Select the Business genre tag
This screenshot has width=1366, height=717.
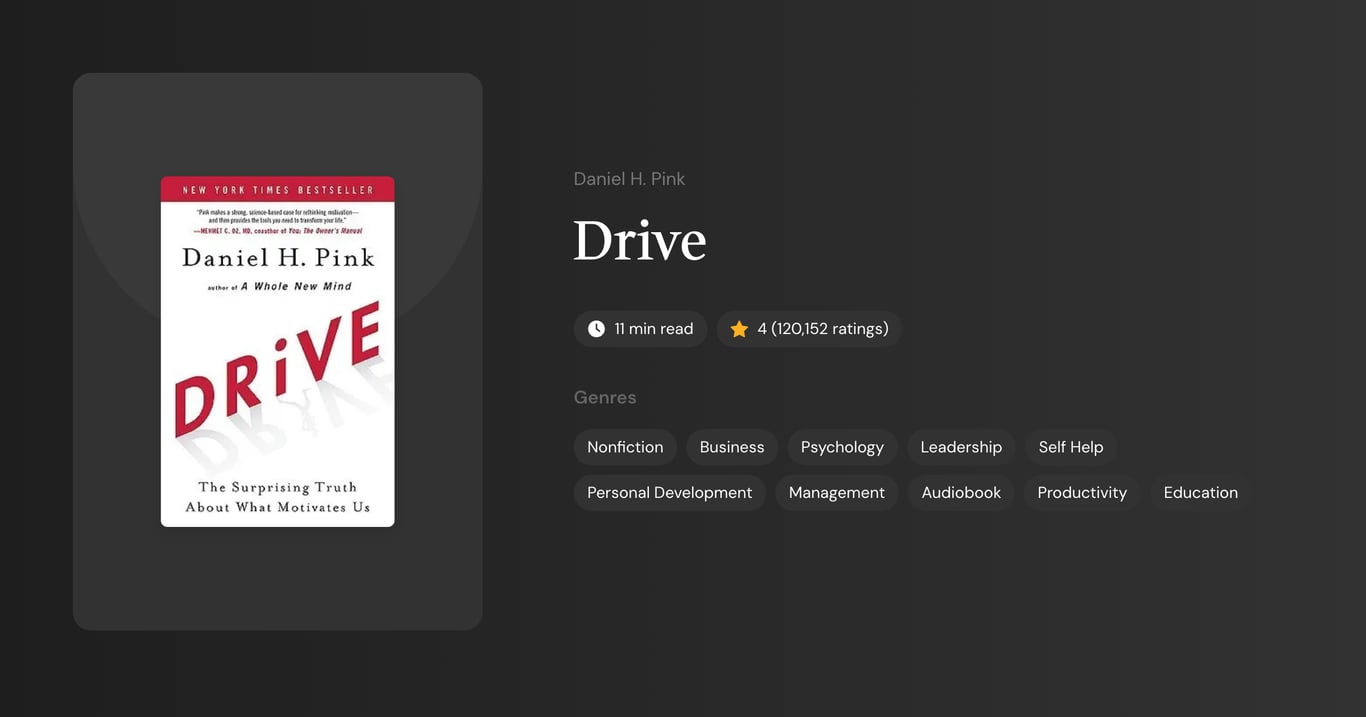coord(732,447)
